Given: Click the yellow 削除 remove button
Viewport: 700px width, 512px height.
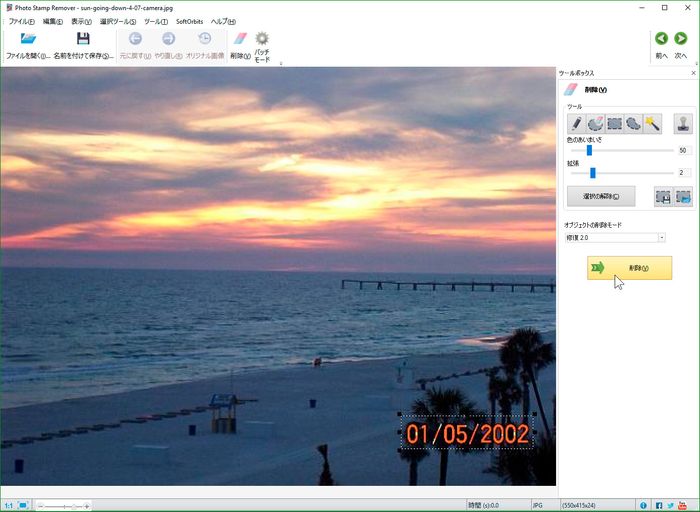Looking at the screenshot, I should pos(629,268).
